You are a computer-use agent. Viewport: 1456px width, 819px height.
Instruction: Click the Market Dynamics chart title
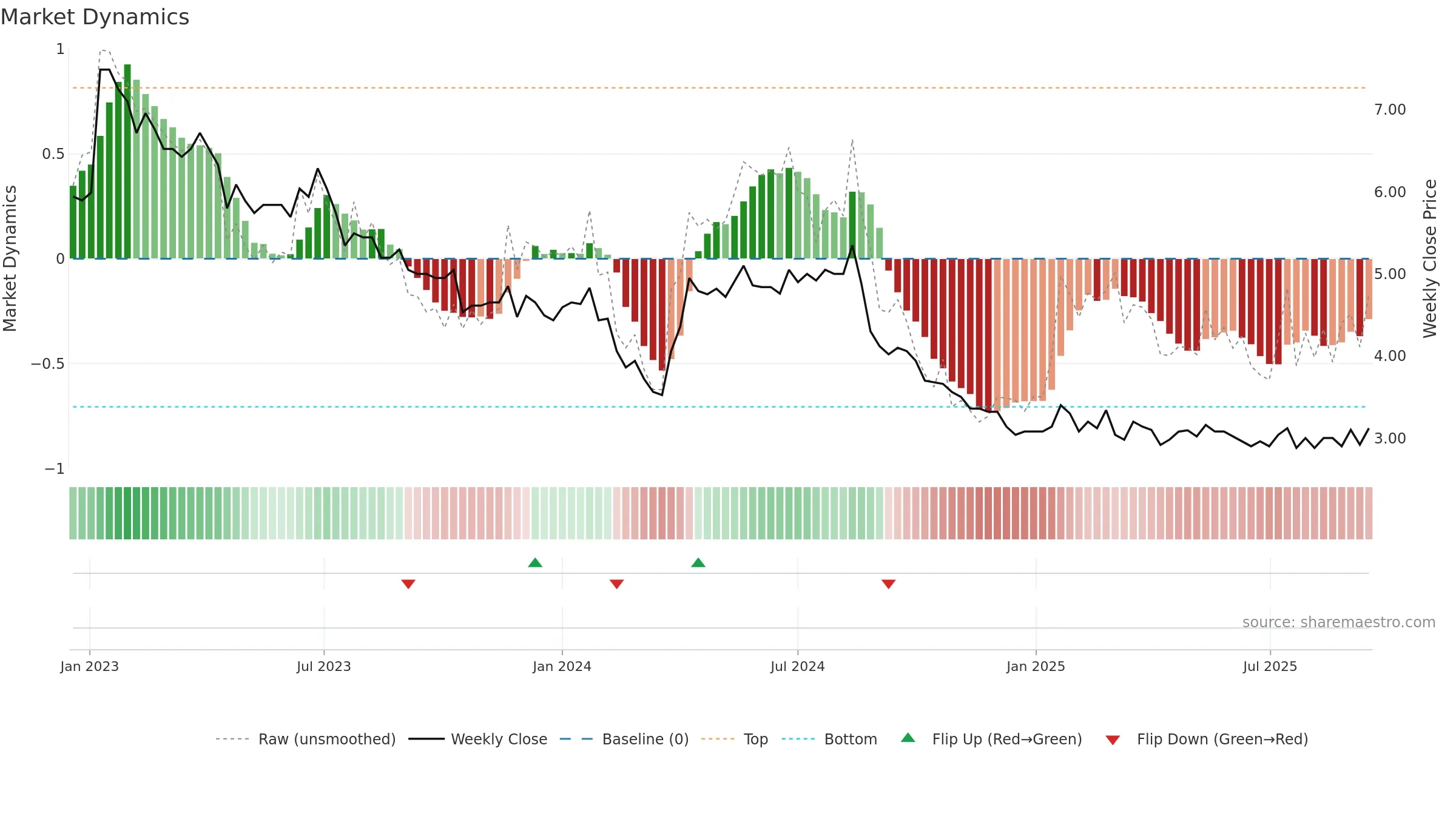coord(95,17)
